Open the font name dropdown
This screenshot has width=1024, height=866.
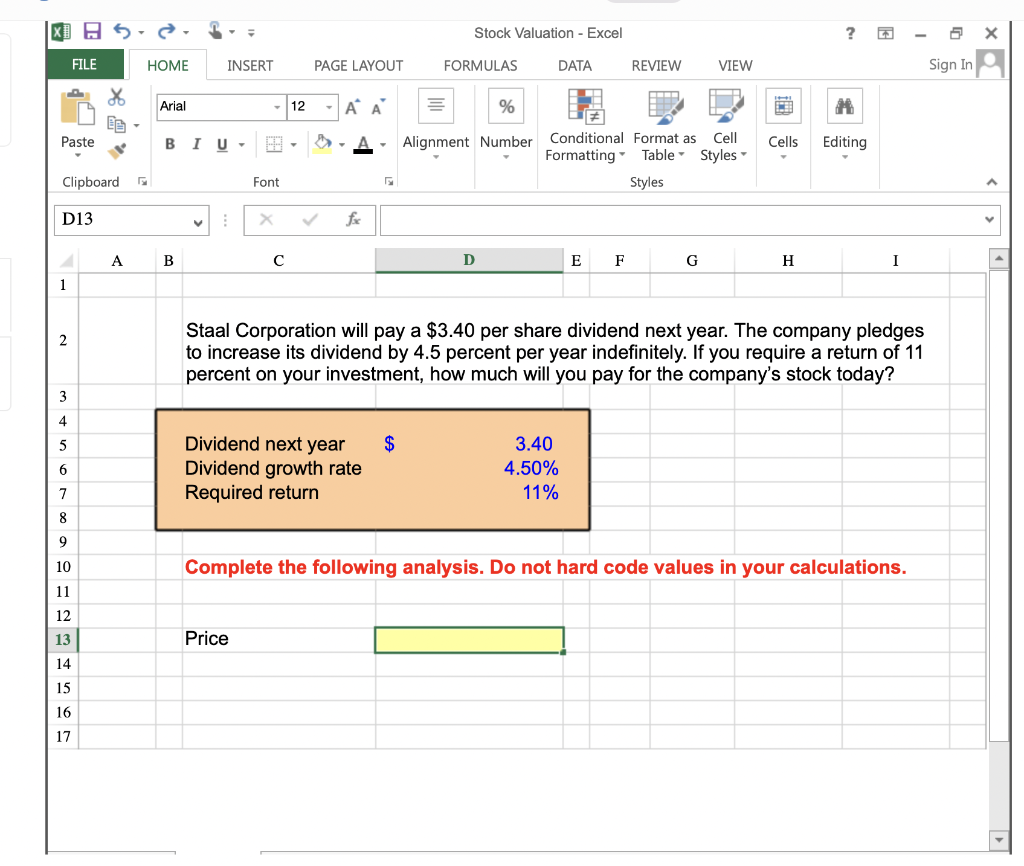[x=277, y=107]
